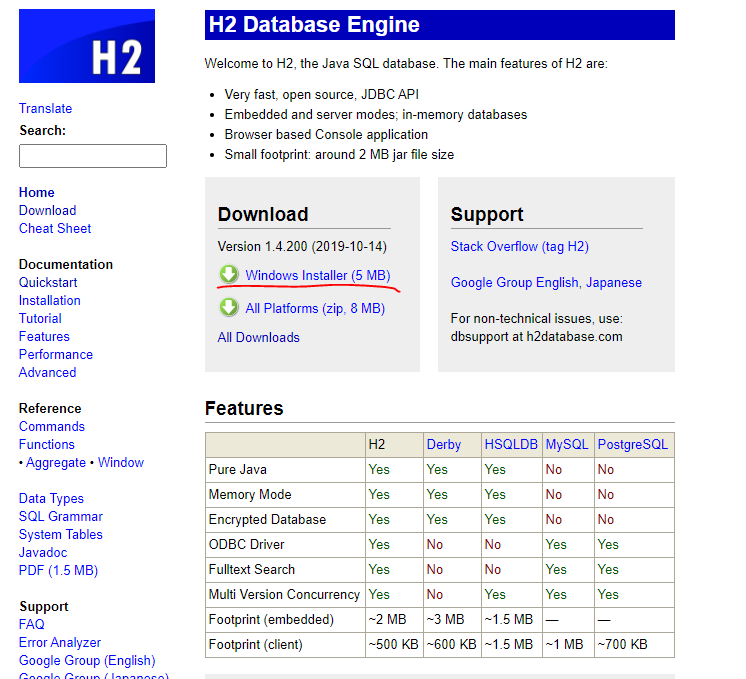
Task: Click the green download icon beside All Platforms
Action: pos(229,307)
